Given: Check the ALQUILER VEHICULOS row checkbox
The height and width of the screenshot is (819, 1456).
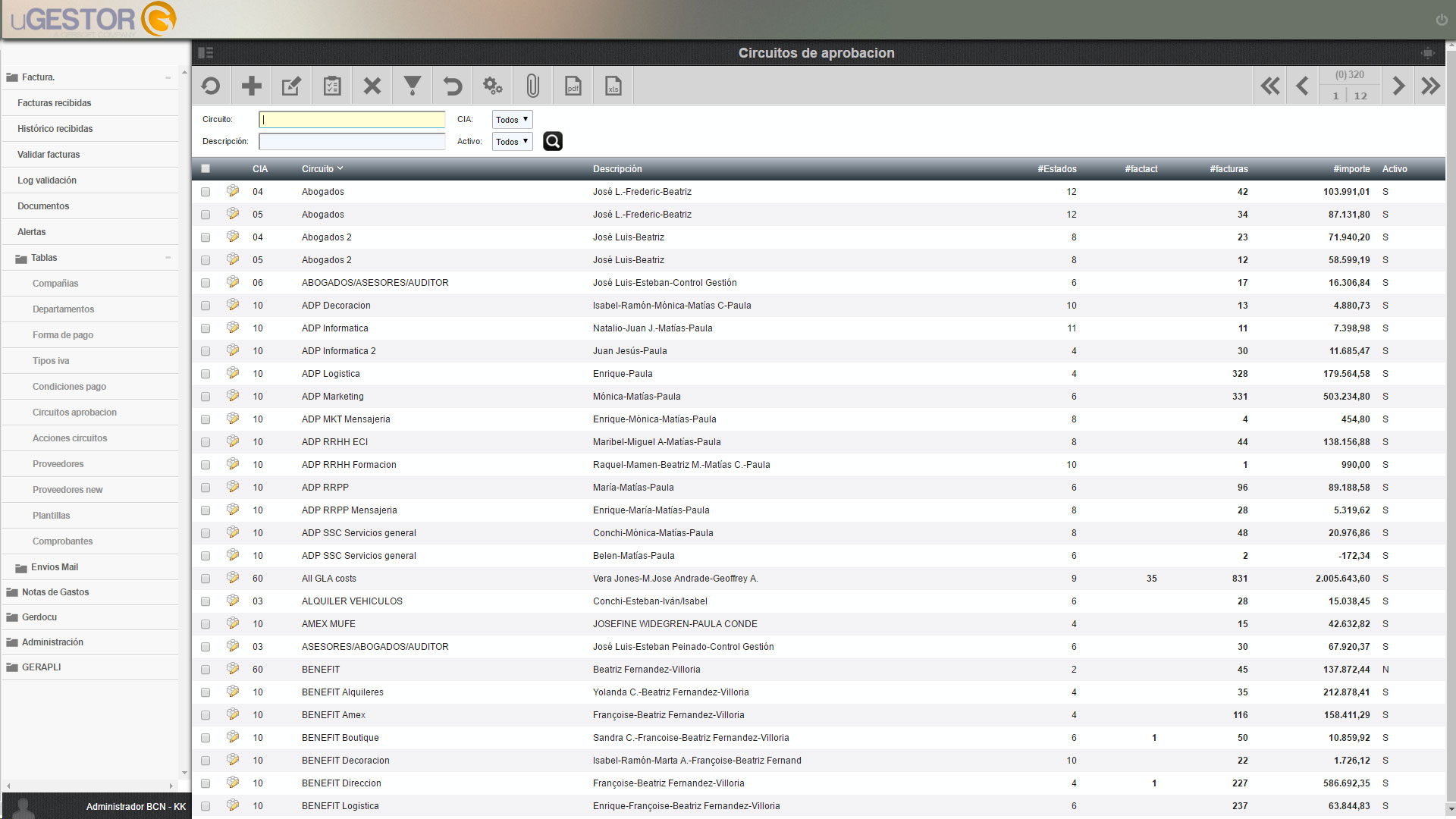Looking at the screenshot, I should 206,601.
